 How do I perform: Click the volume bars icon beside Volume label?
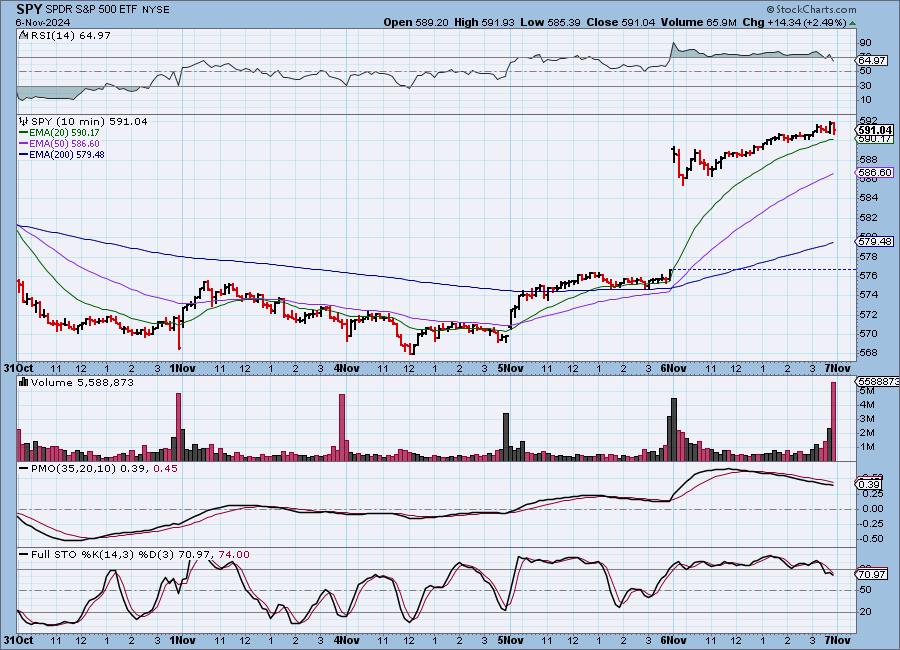click(24, 382)
